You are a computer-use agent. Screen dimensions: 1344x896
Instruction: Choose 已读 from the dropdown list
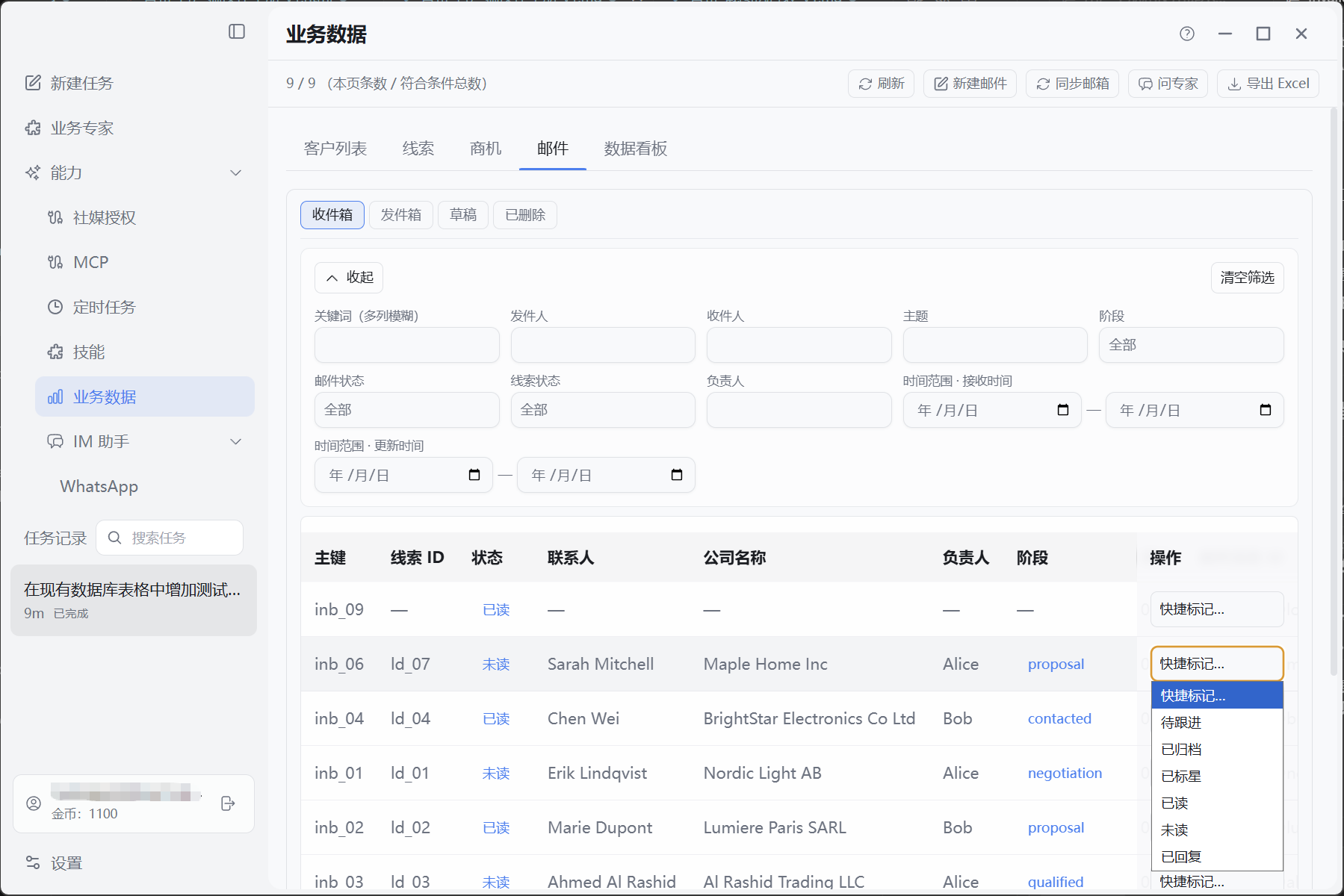[1217, 803]
